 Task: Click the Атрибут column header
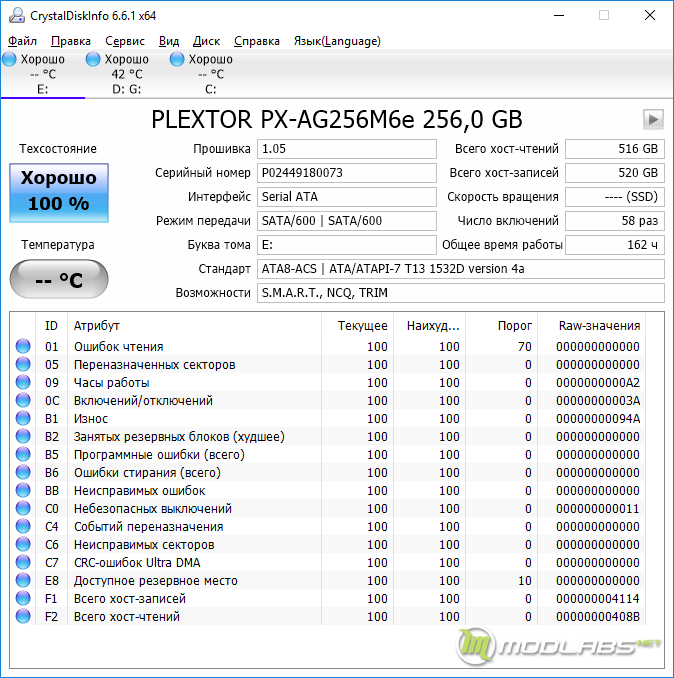[x=195, y=326]
